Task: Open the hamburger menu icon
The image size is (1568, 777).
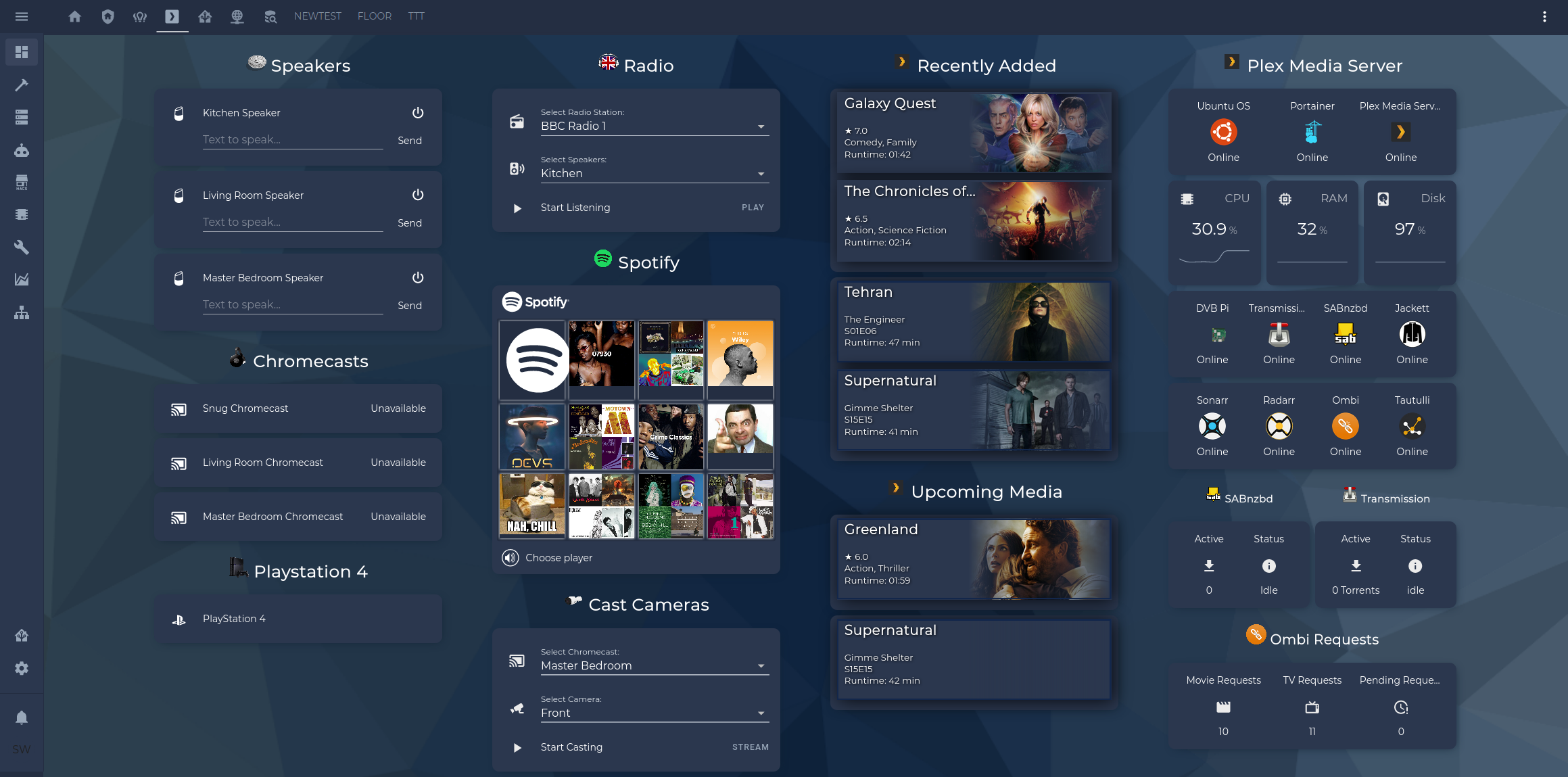Action: [x=22, y=16]
